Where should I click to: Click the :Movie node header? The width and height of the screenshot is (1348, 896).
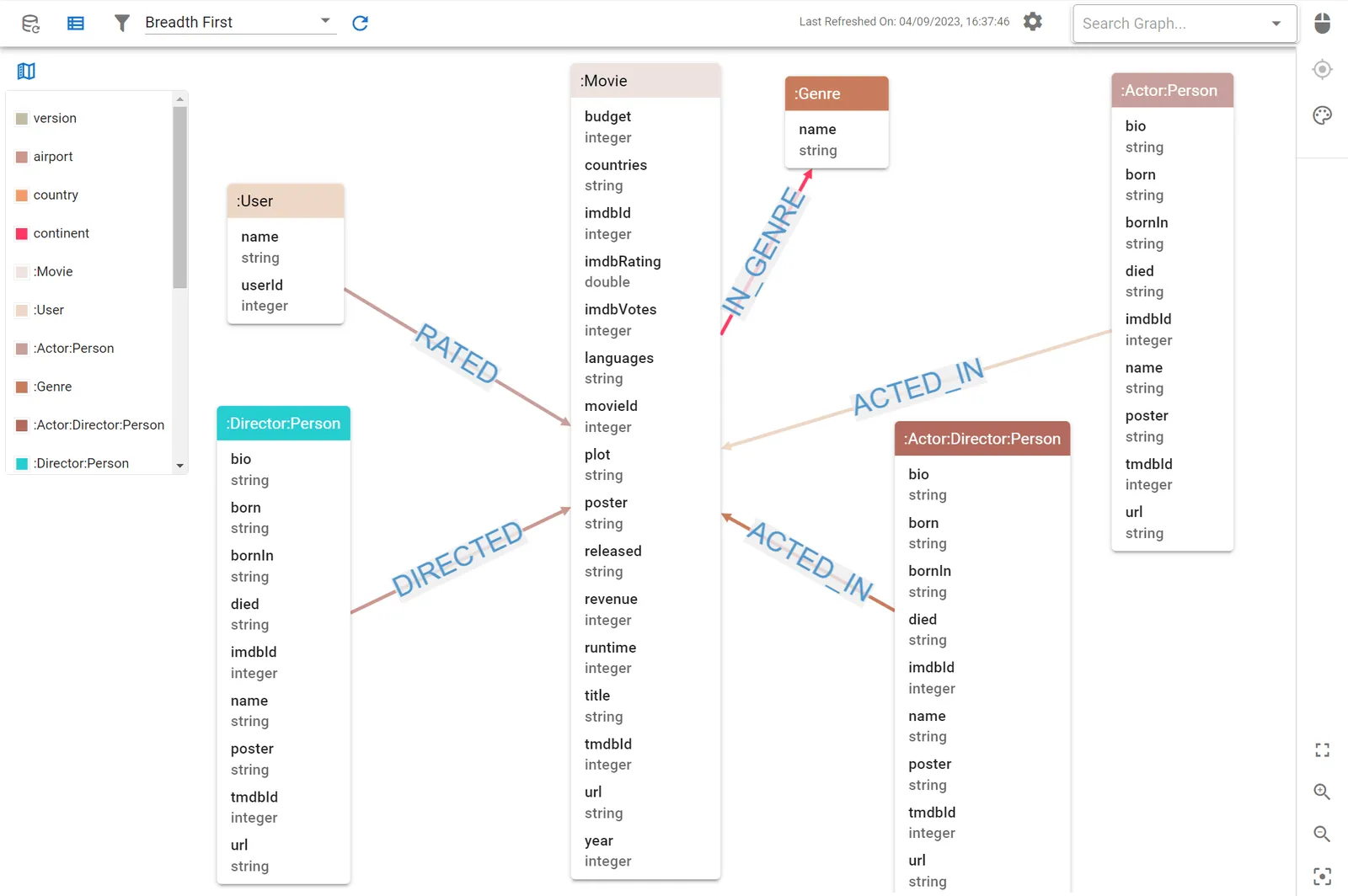point(645,81)
